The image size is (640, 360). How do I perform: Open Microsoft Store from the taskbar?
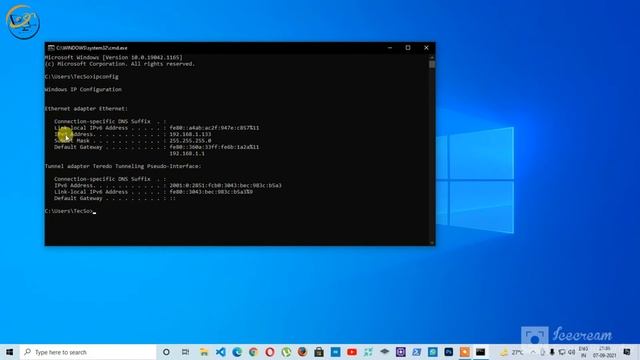pos(319,352)
